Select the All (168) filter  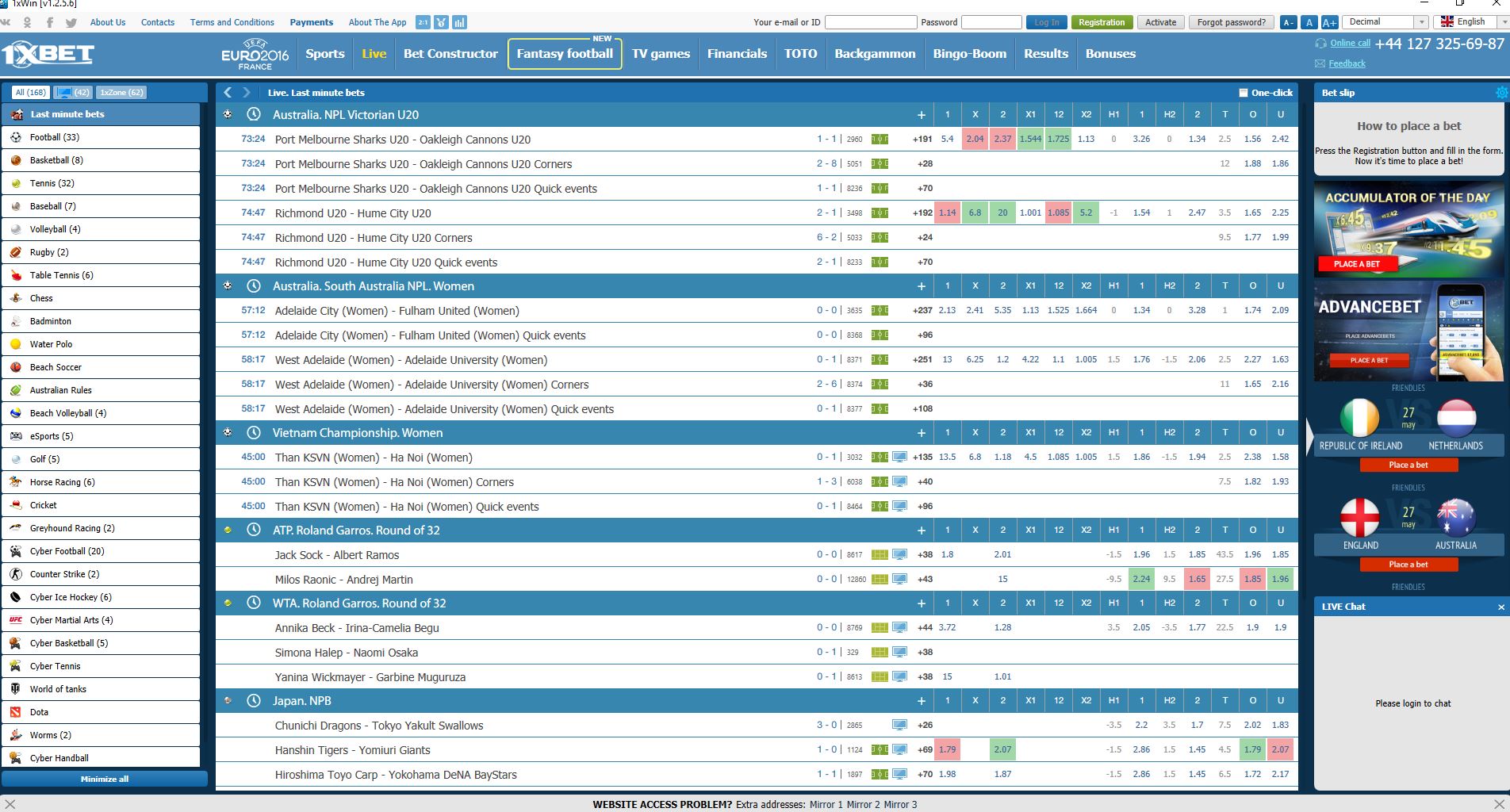pyautogui.click(x=30, y=93)
